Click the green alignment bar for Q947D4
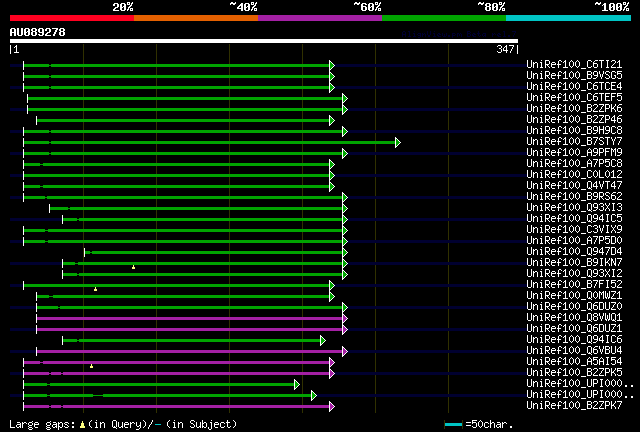This screenshot has width=640, height=432. click(213, 252)
